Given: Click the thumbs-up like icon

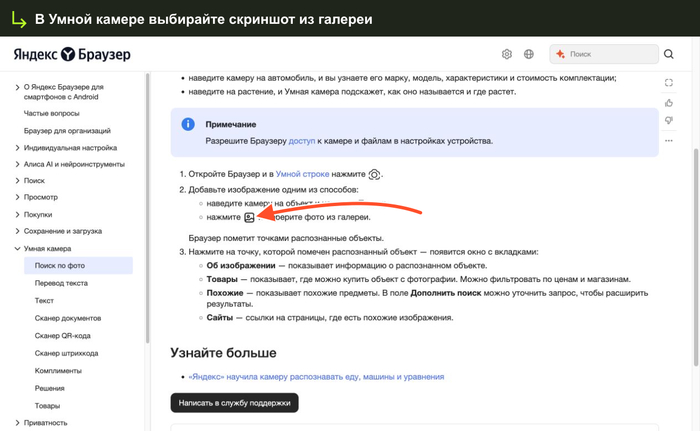Looking at the screenshot, I should point(668,103).
